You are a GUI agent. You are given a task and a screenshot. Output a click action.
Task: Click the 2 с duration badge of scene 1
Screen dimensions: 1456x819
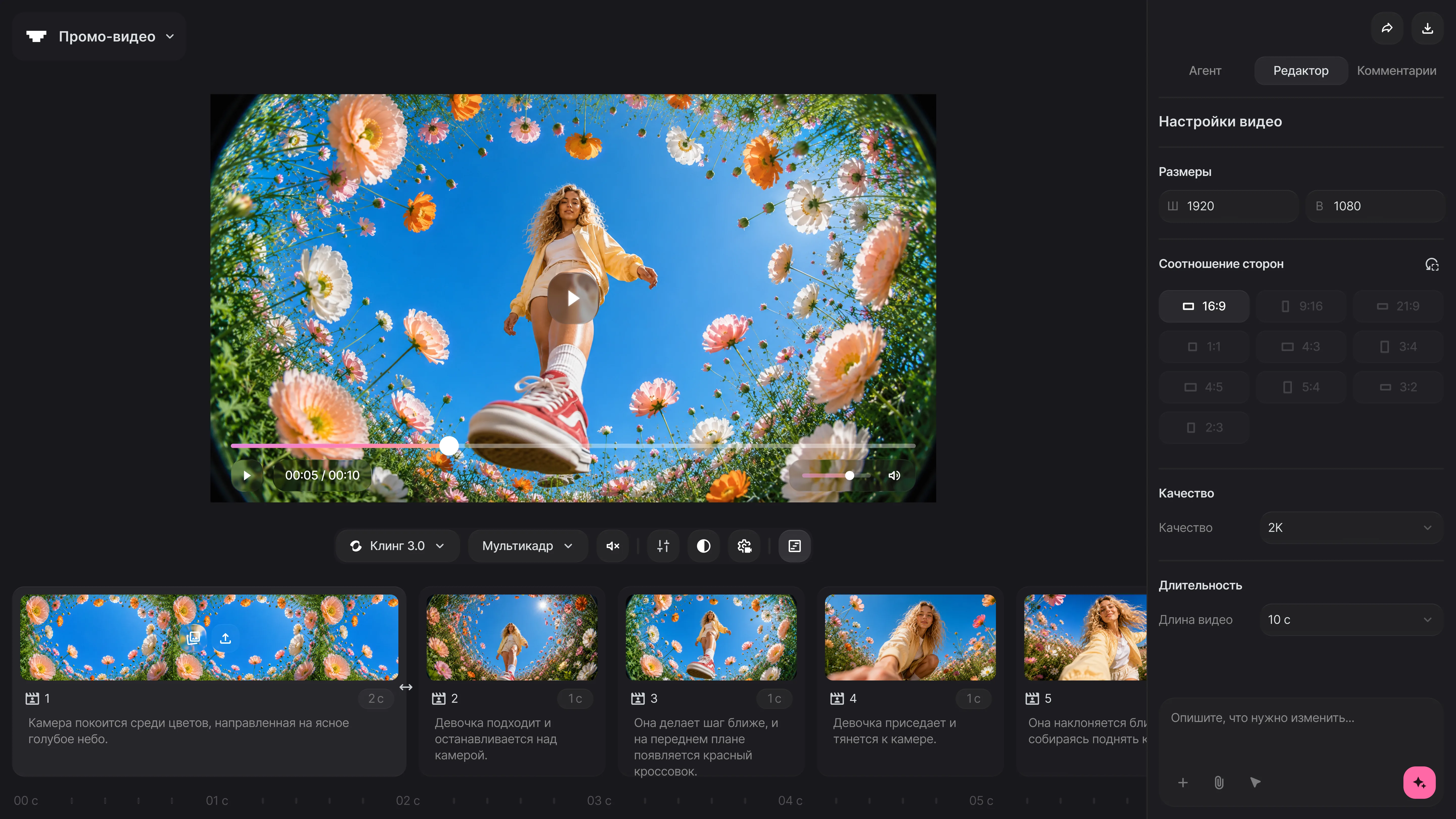(376, 699)
